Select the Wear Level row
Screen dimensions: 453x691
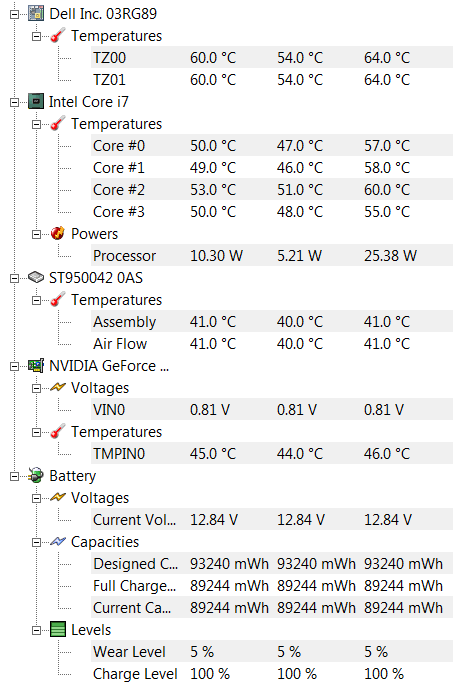[272, 651]
